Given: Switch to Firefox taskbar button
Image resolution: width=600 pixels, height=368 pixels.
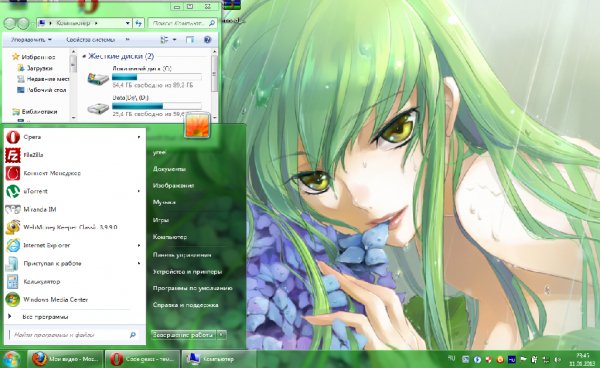Looking at the screenshot, I should click(x=65, y=359).
